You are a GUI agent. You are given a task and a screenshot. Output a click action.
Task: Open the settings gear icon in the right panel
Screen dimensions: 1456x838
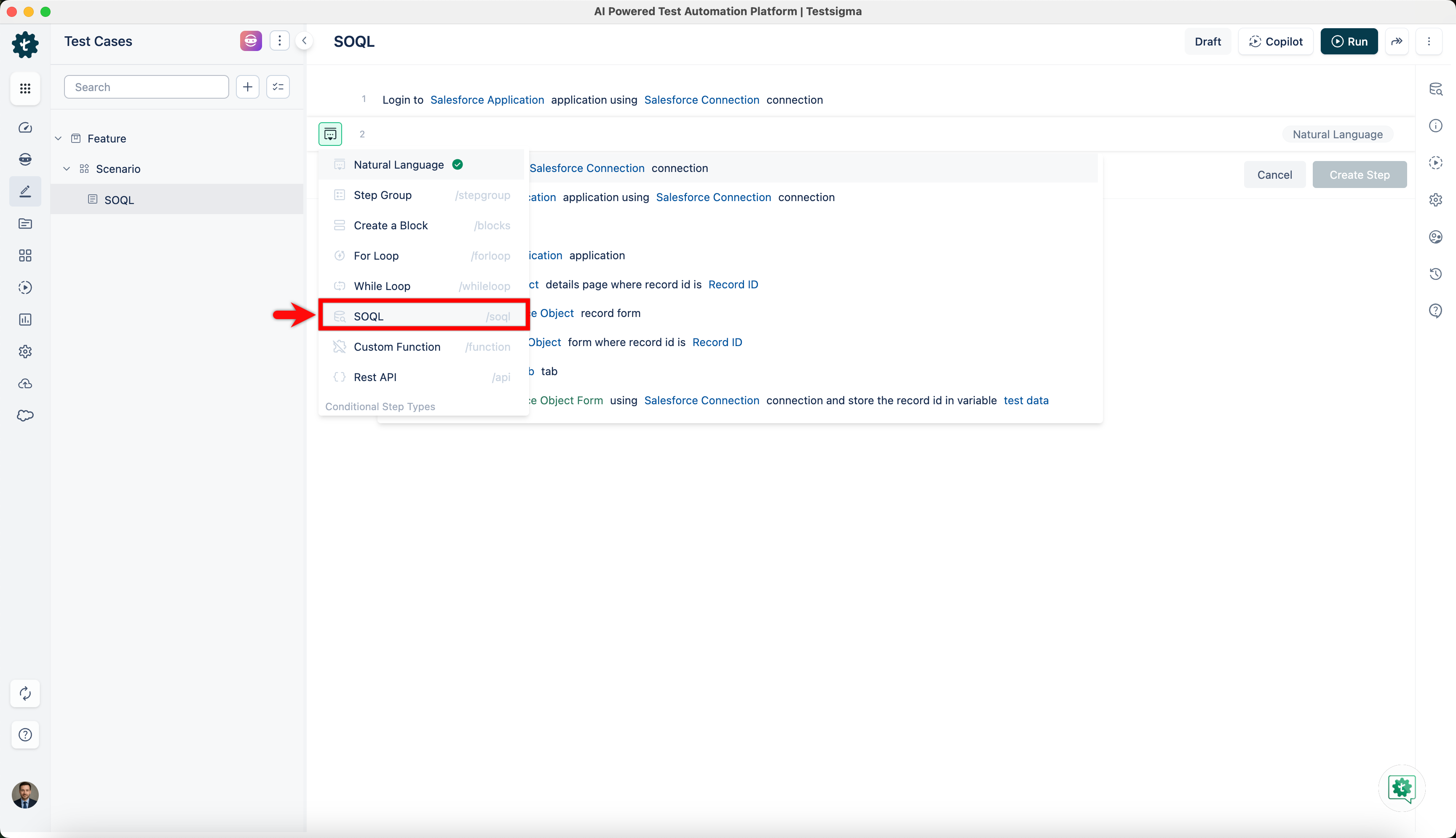1436,200
